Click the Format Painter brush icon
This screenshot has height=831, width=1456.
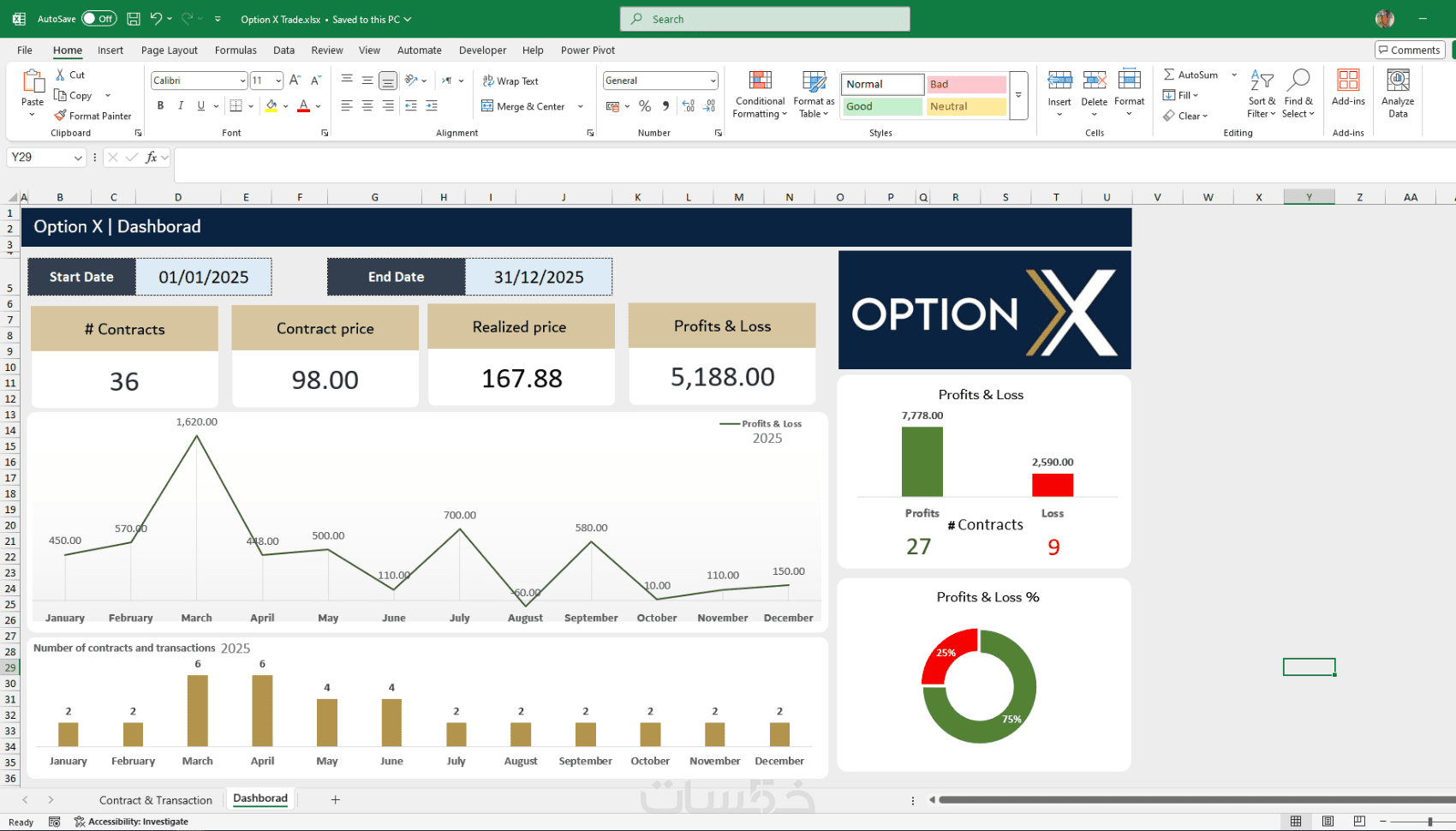[60, 116]
